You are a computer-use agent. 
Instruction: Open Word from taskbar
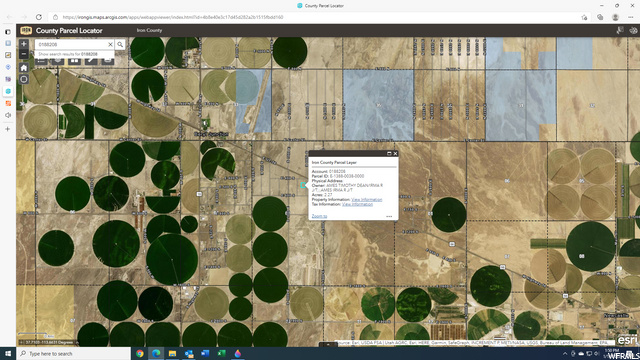205,353
